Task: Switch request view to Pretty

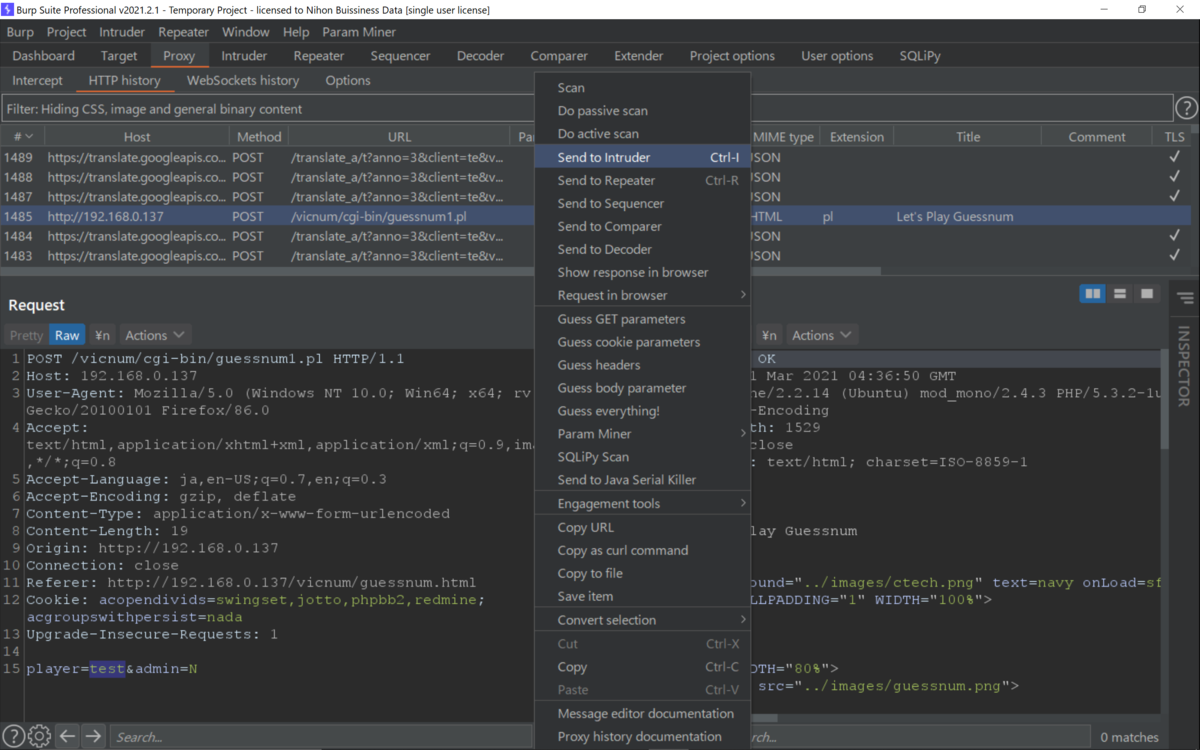Action: coord(26,335)
